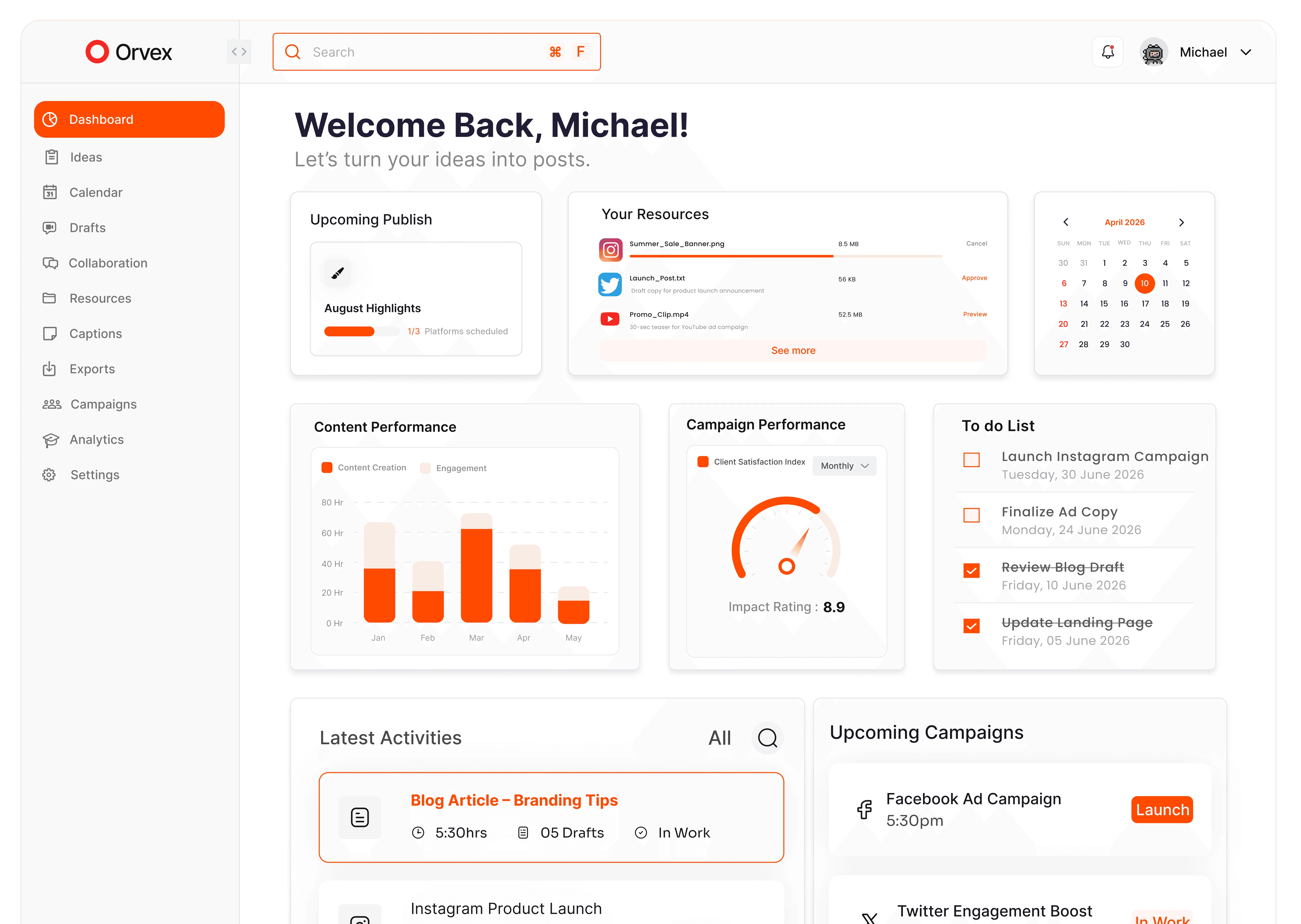Click the brush icon in Upcoming Publish
The height and width of the screenshot is (924, 1301).
point(338,274)
